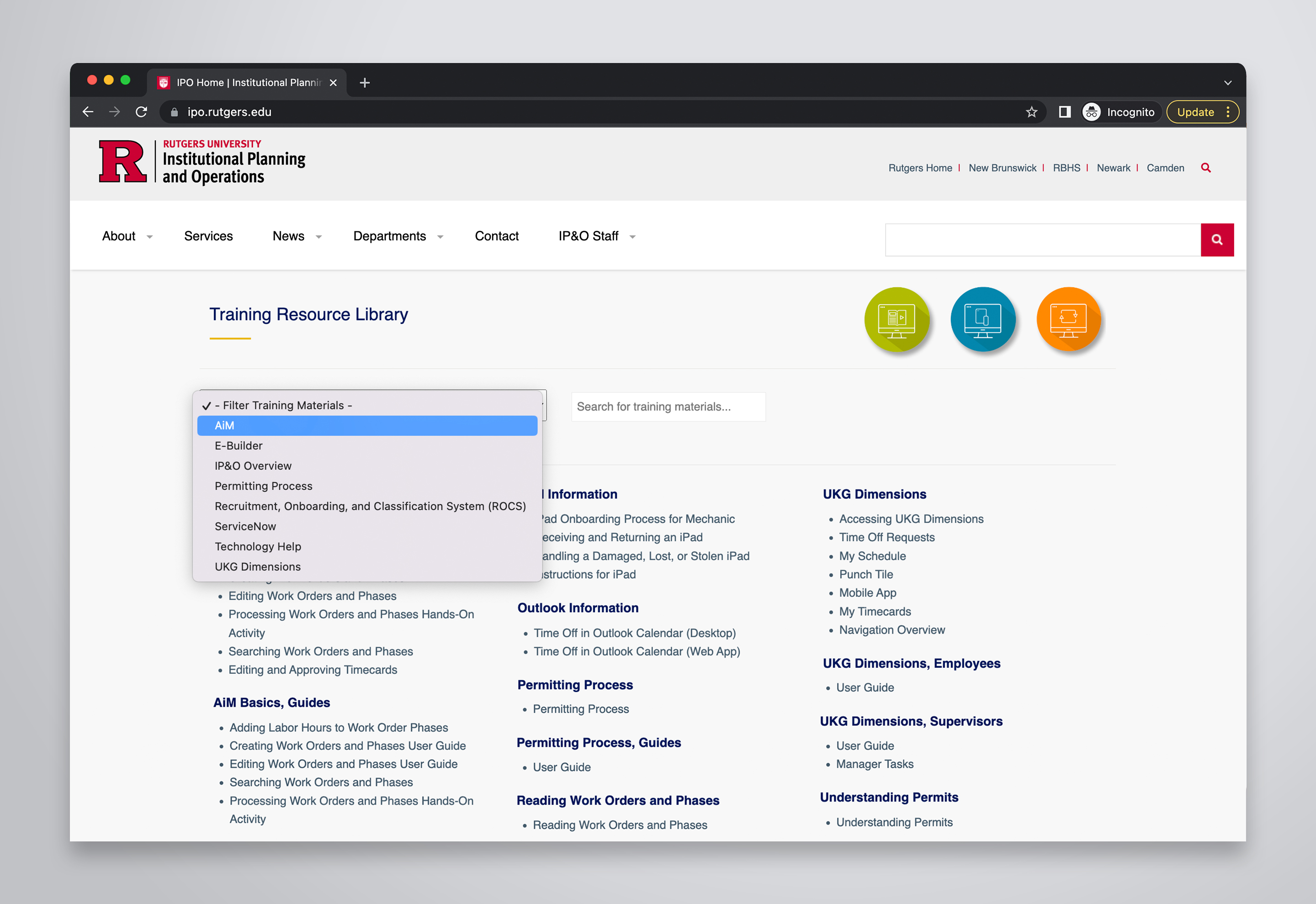Image resolution: width=1316 pixels, height=904 pixels.
Task: Bookmark this page with the star icon
Action: (1031, 112)
